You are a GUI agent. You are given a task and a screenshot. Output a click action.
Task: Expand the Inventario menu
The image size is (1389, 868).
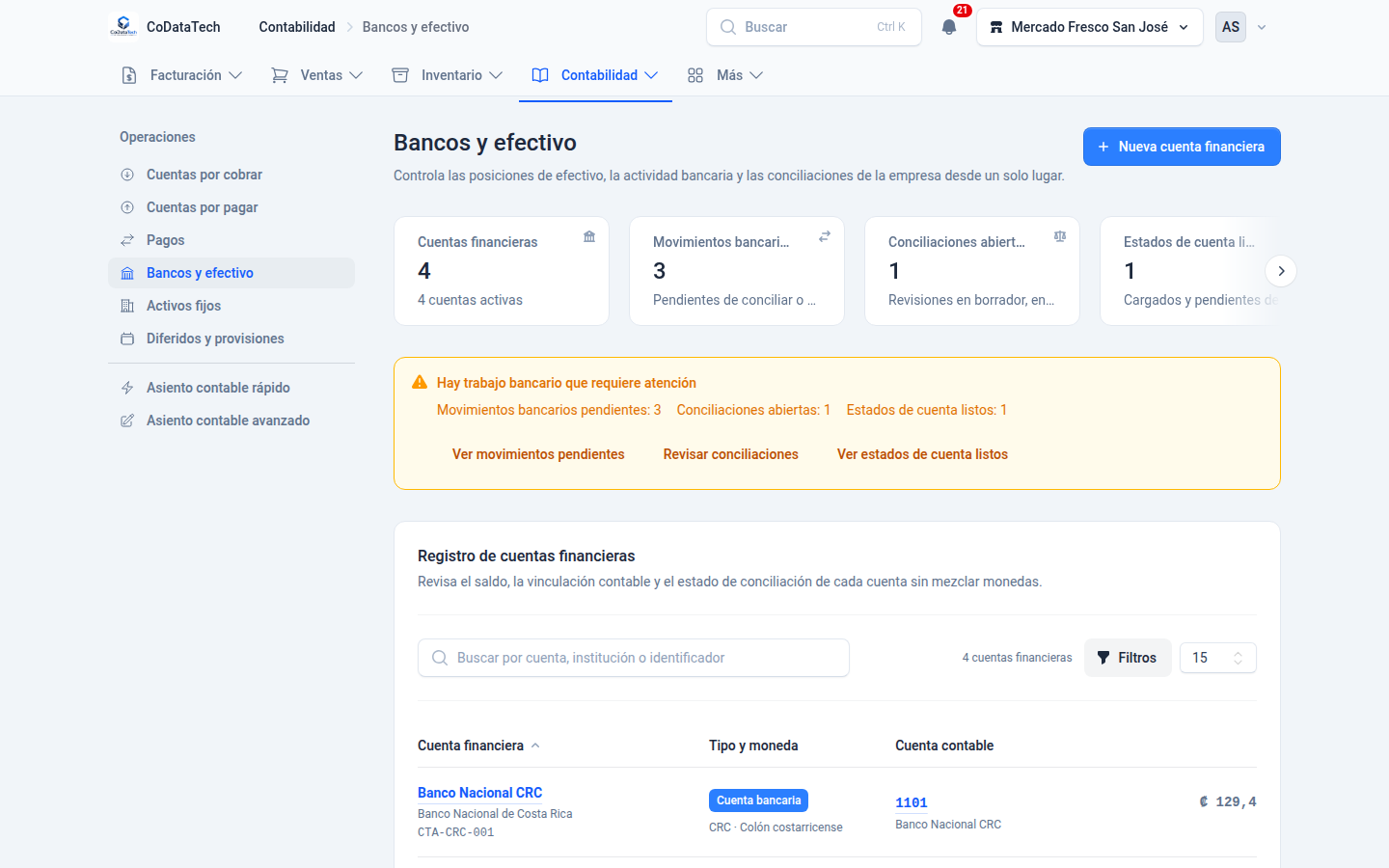coord(448,75)
